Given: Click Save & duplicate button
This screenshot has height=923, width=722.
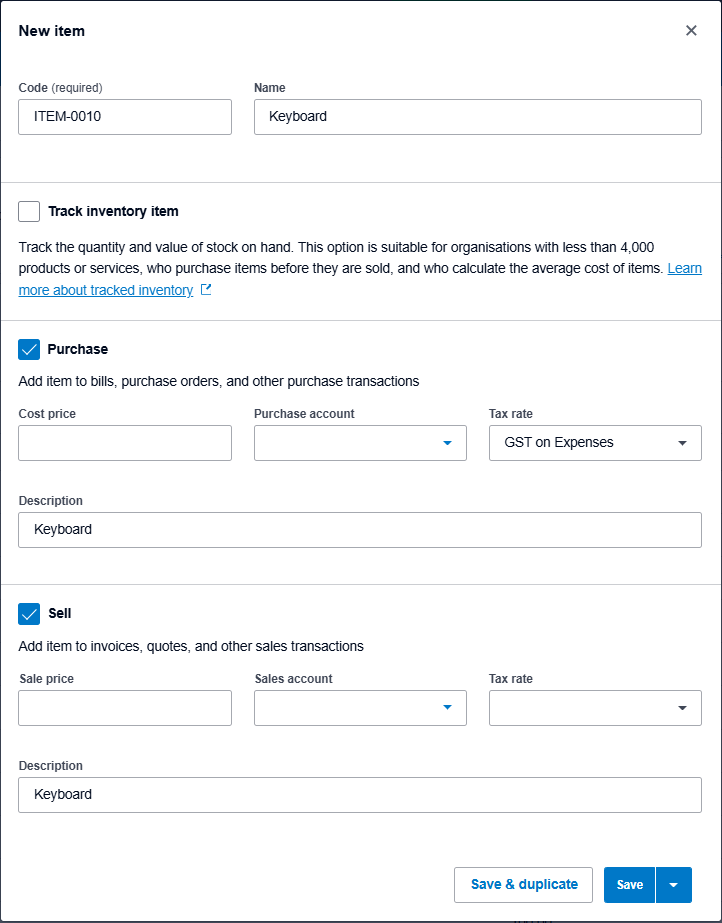Looking at the screenshot, I should 523,885.
